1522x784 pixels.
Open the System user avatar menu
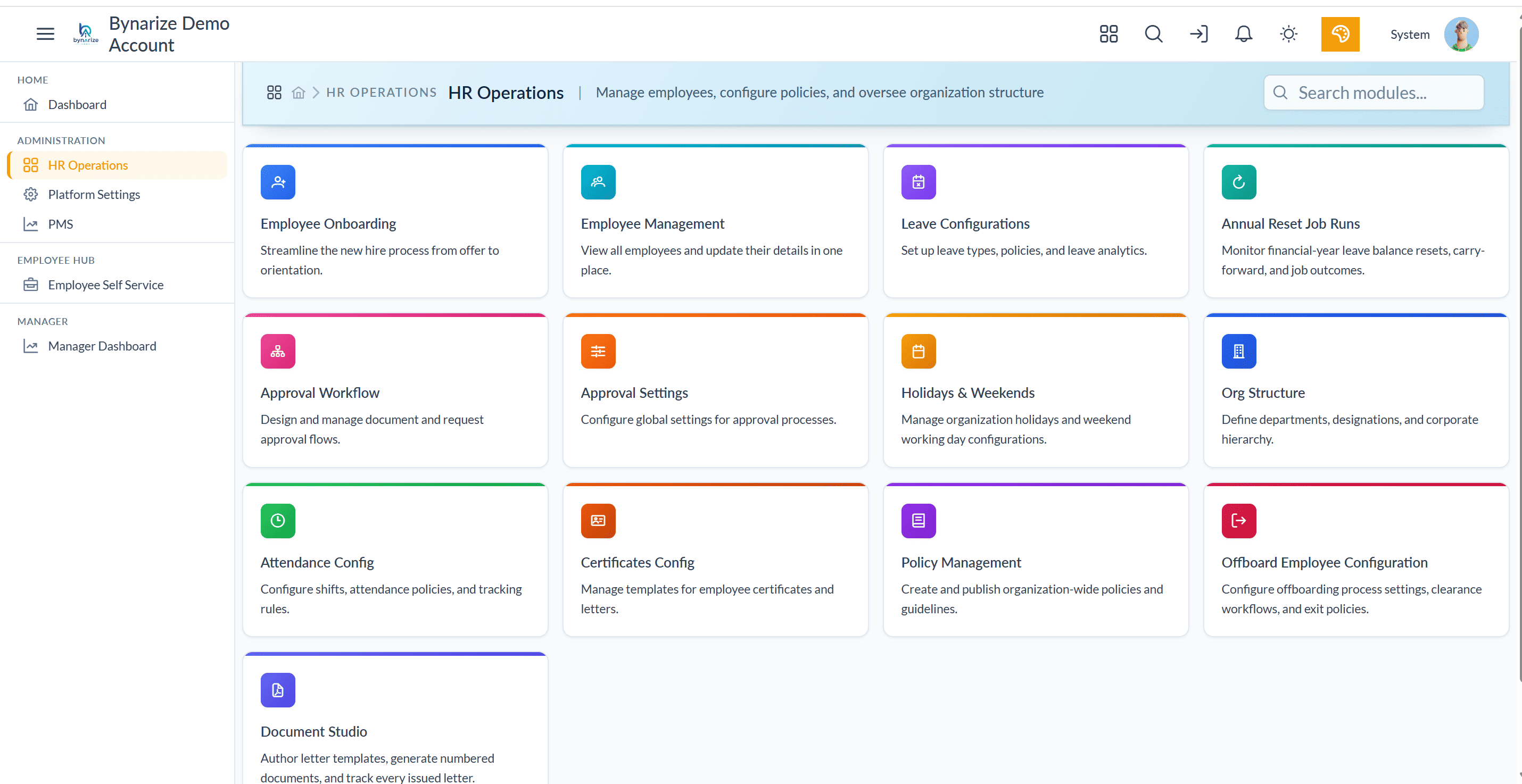coord(1461,34)
